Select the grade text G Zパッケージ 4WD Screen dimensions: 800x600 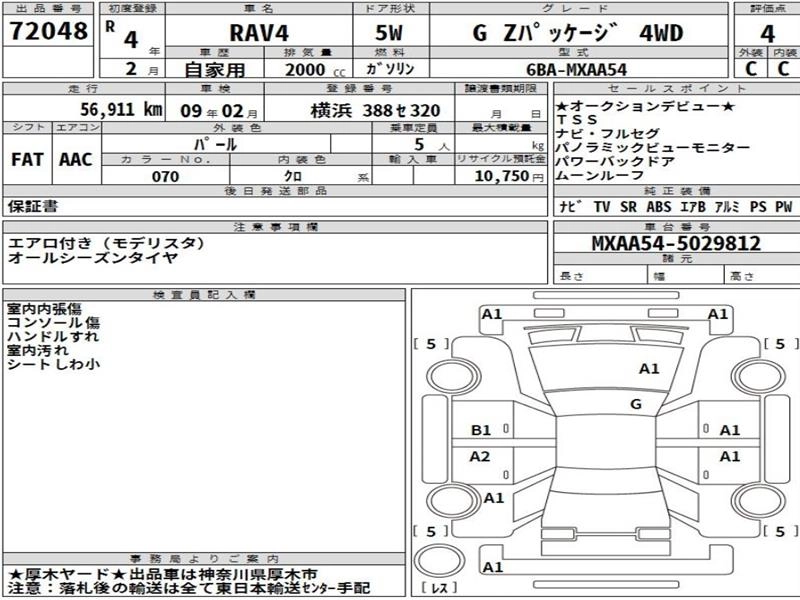578,33
